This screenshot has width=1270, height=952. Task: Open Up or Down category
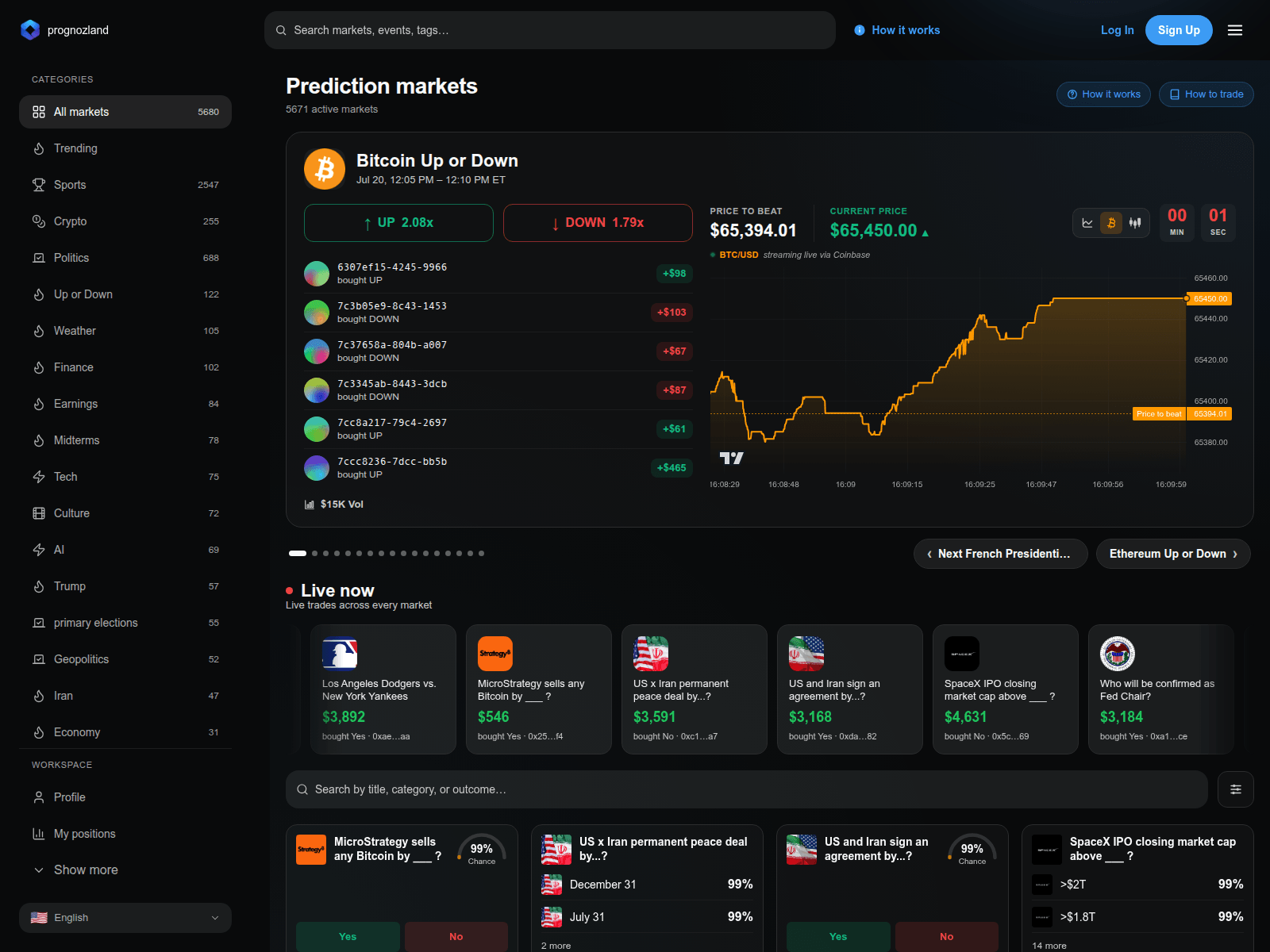(x=125, y=294)
